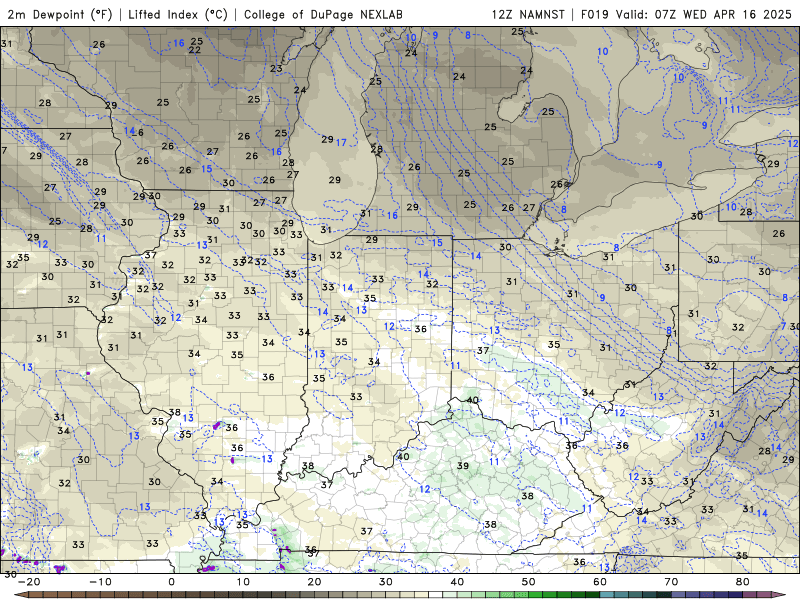Click the dewpoint value "39" in central Kentucky
Viewport: 800px width, 600px height.
[463, 466]
